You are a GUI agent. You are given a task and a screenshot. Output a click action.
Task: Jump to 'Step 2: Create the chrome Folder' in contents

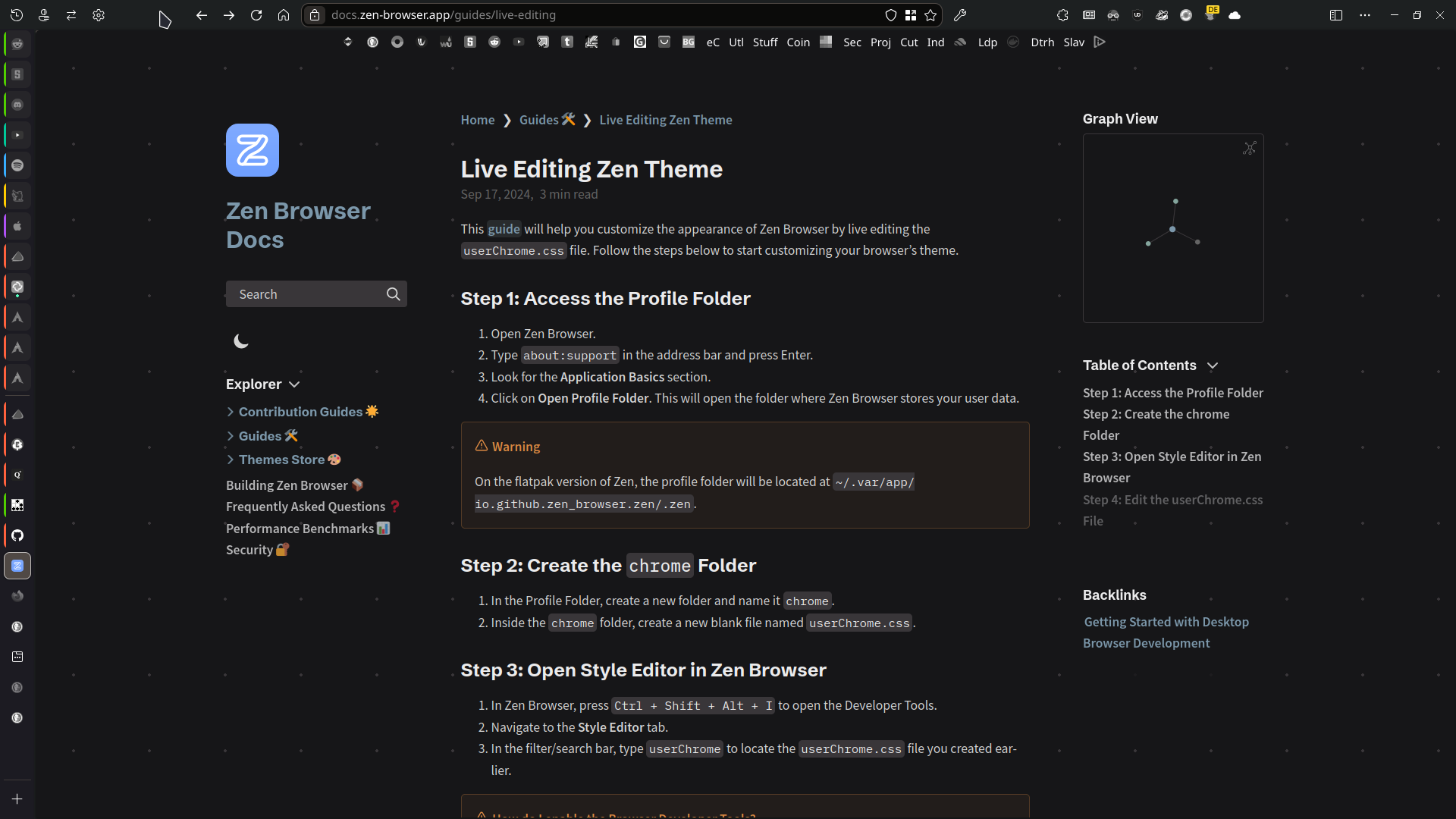pyautogui.click(x=1156, y=425)
